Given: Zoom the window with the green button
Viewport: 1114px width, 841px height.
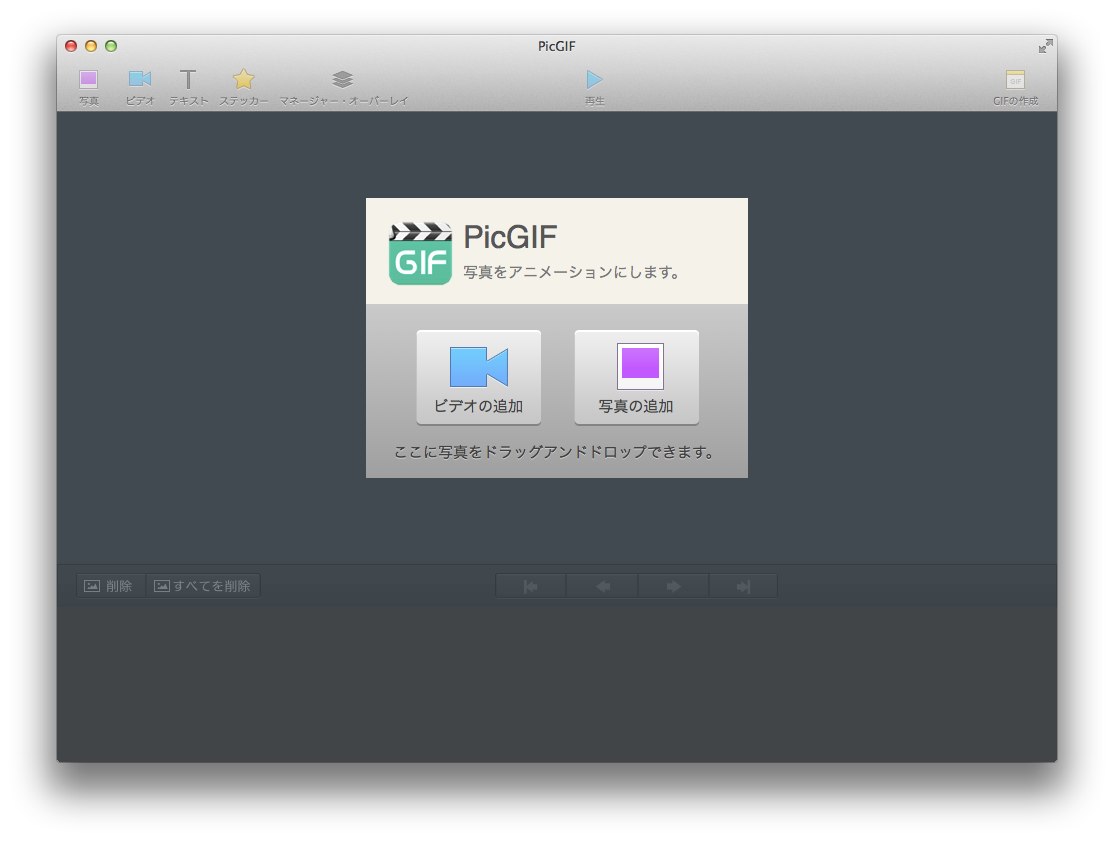Looking at the screenshot, I should click(111, 46).
